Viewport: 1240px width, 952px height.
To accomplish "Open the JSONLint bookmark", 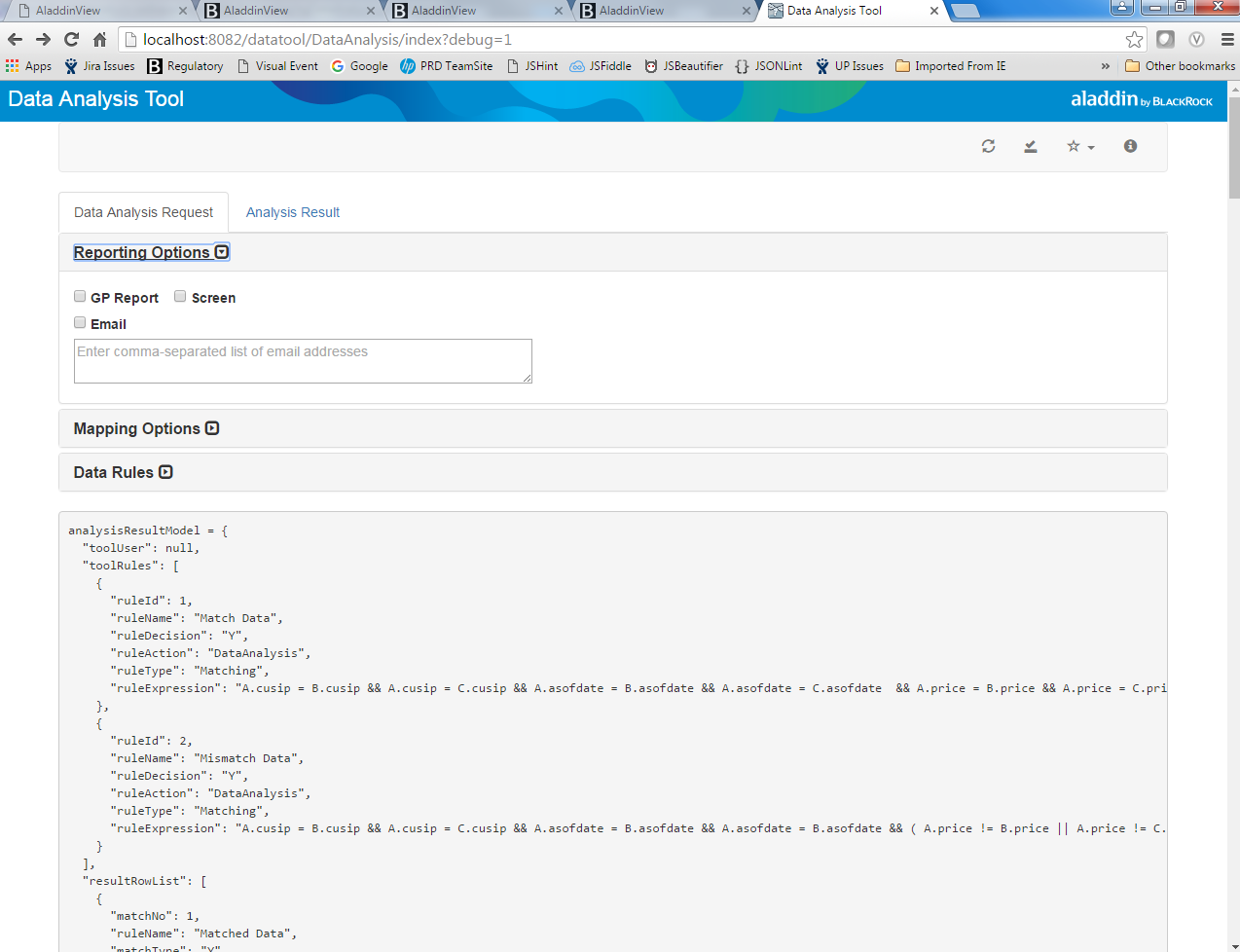I will coord(769,66).
